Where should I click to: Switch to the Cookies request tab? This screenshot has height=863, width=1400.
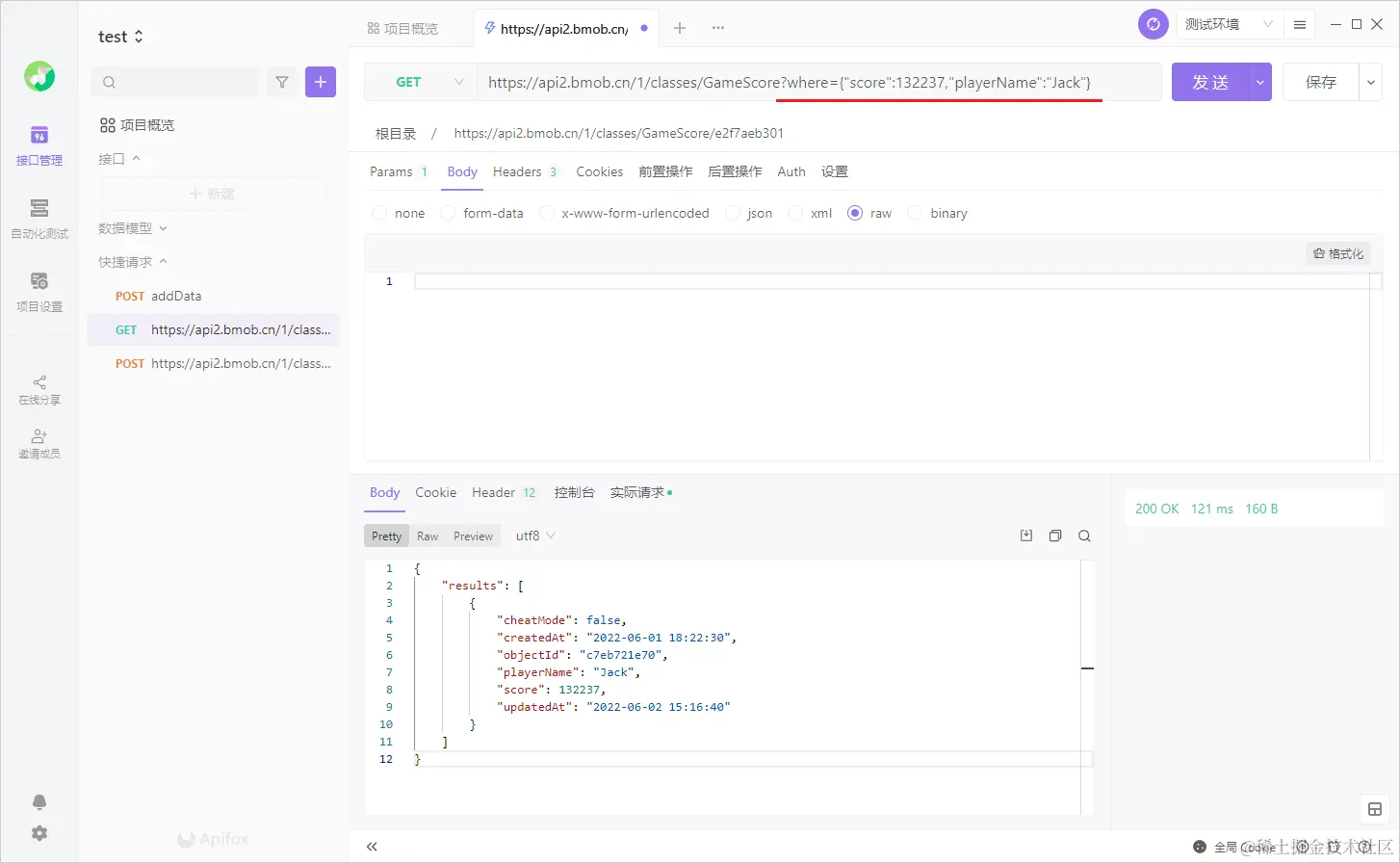tap(600, 171)
